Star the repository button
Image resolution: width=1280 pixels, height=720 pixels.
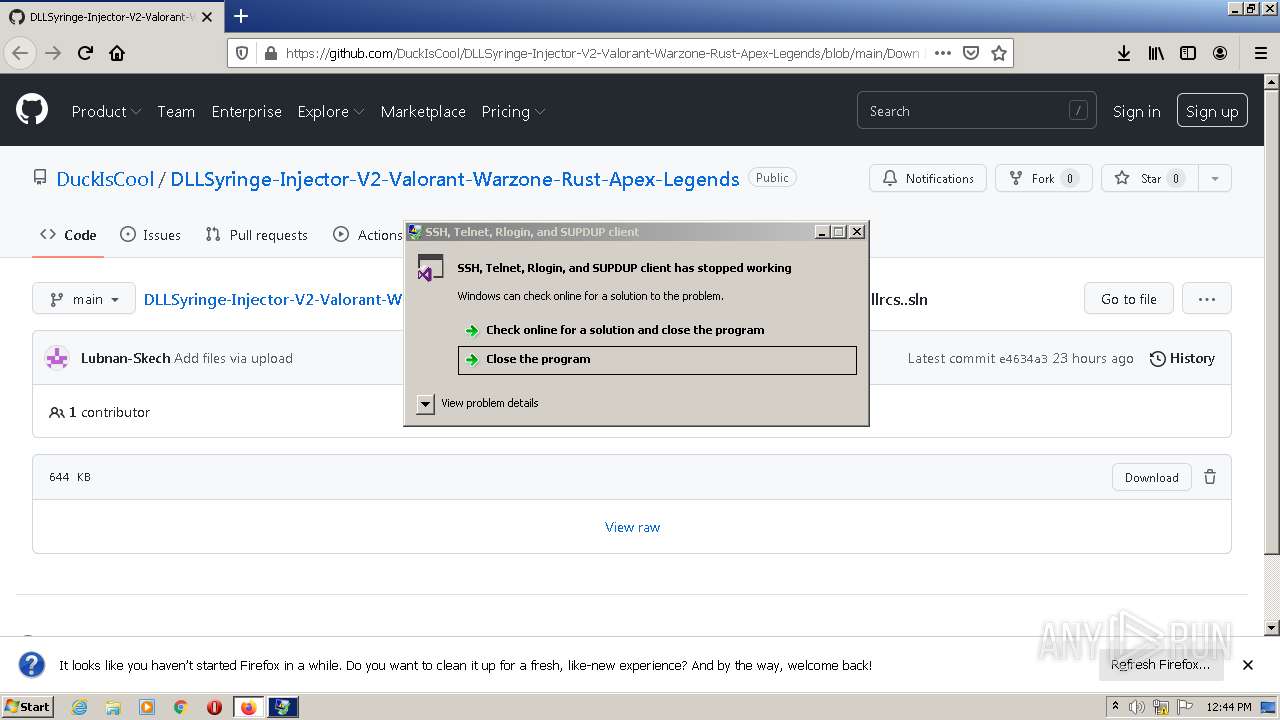pyautogui.click(x=1150, y=179)
